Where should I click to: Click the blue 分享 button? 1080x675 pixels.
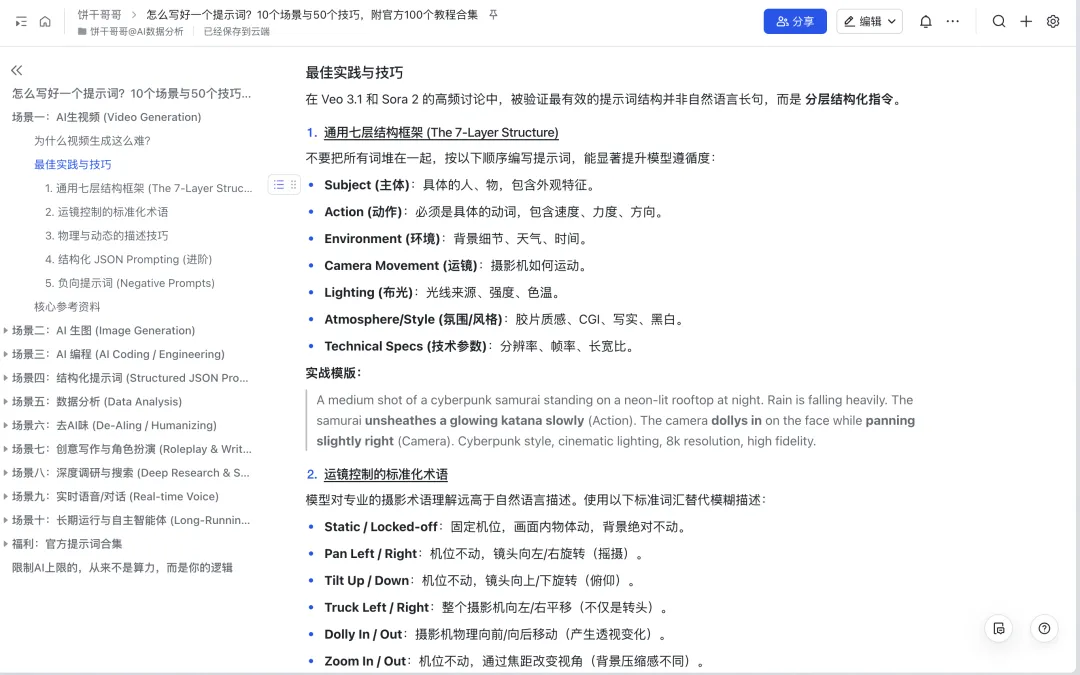click(x=795, y=21)
